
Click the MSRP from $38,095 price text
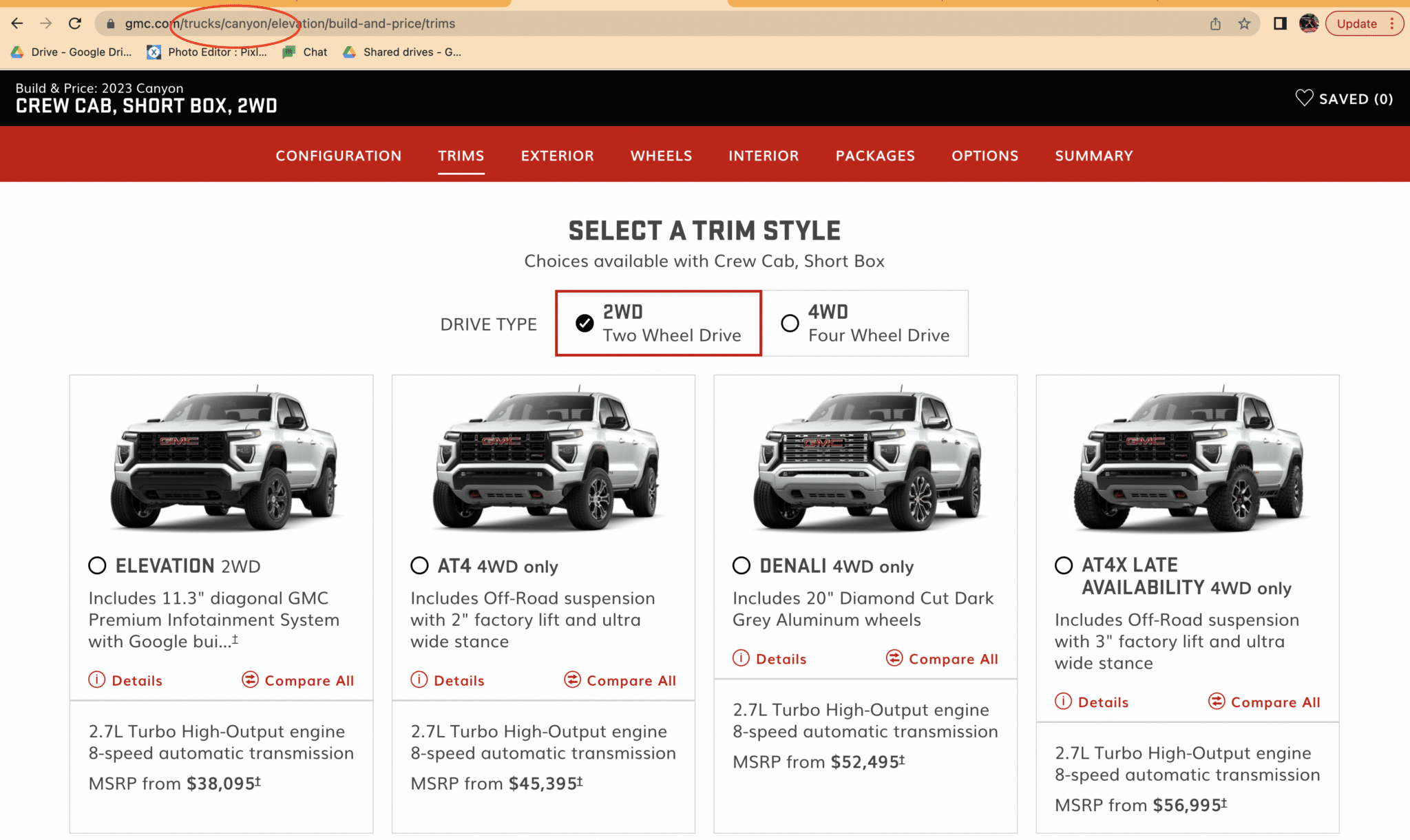[175, 783]
